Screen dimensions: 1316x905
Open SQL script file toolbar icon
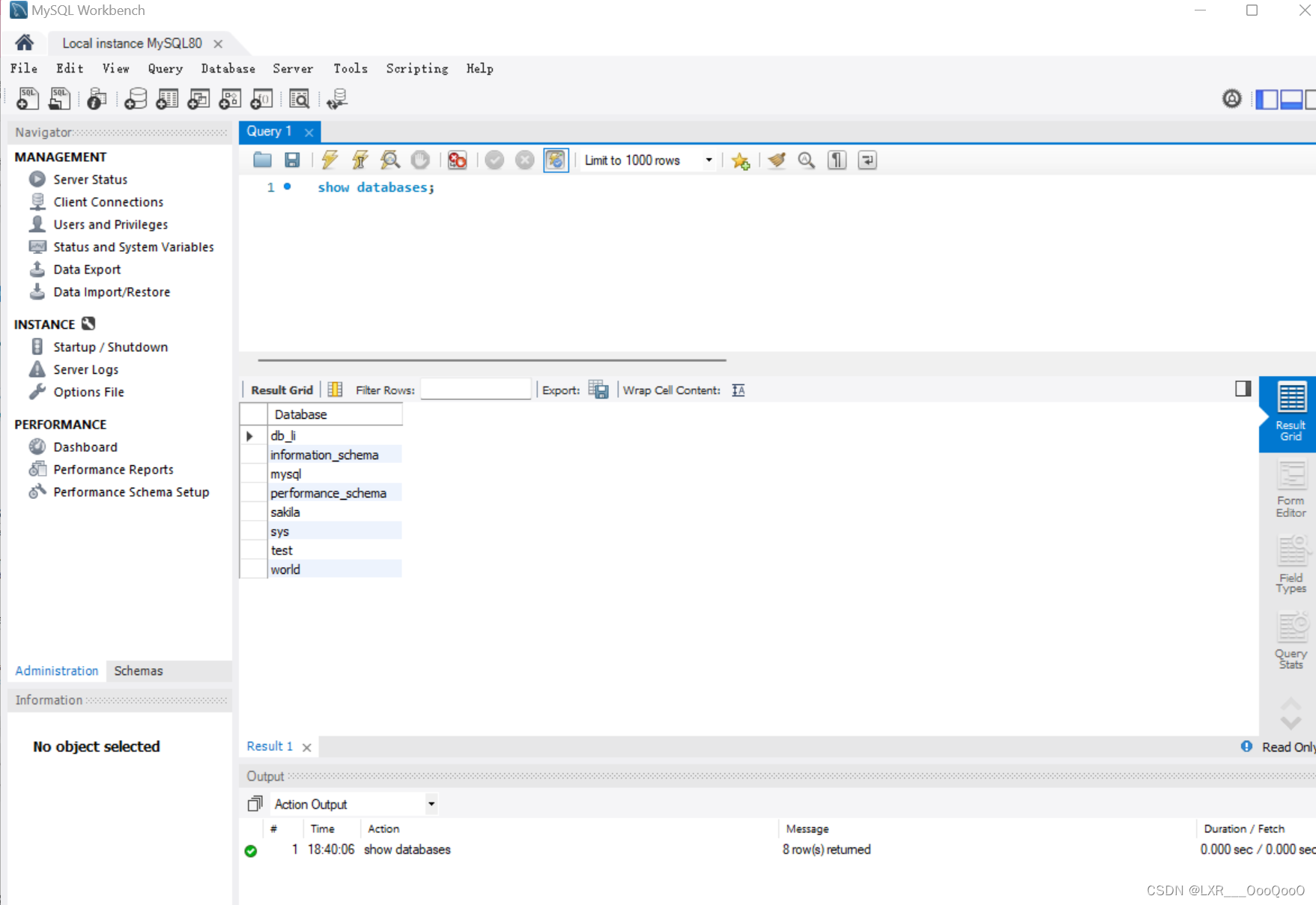pos(59,99)
